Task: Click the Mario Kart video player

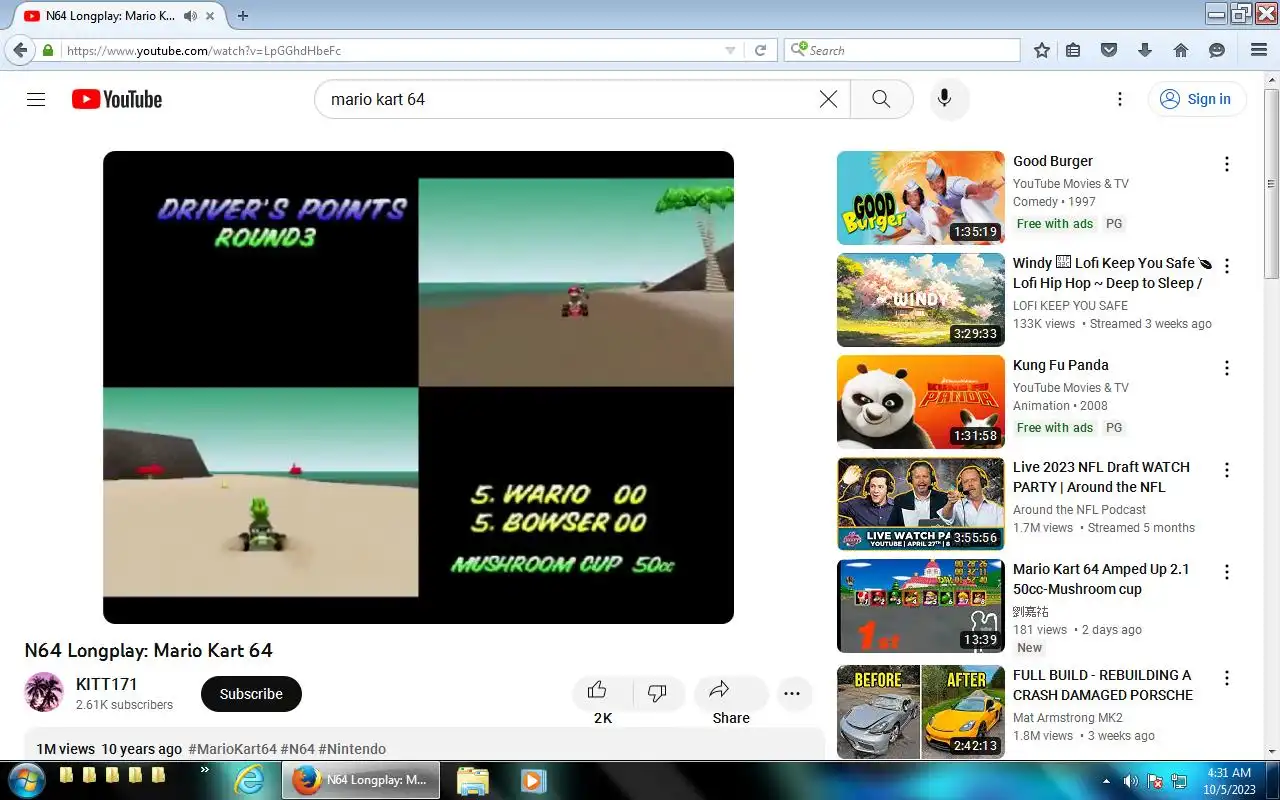Action: pos(418,387)
